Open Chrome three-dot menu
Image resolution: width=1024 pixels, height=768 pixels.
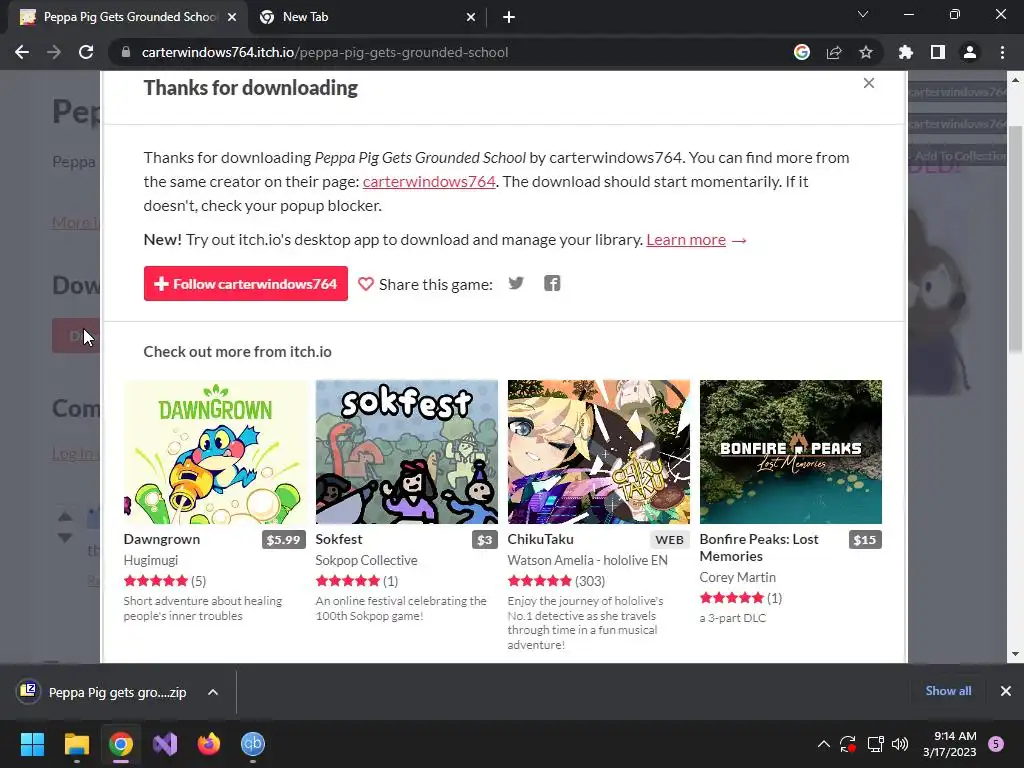point(1002,52)
